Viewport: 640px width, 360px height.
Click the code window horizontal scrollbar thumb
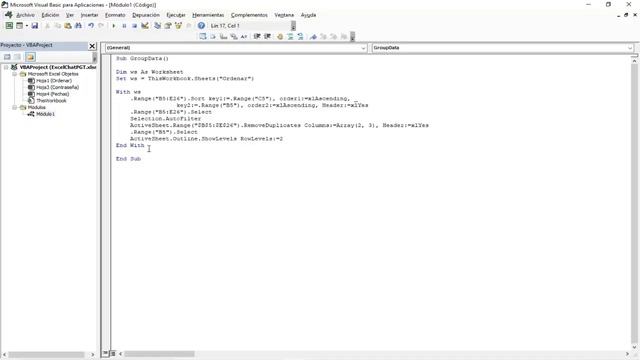(159, 354)
